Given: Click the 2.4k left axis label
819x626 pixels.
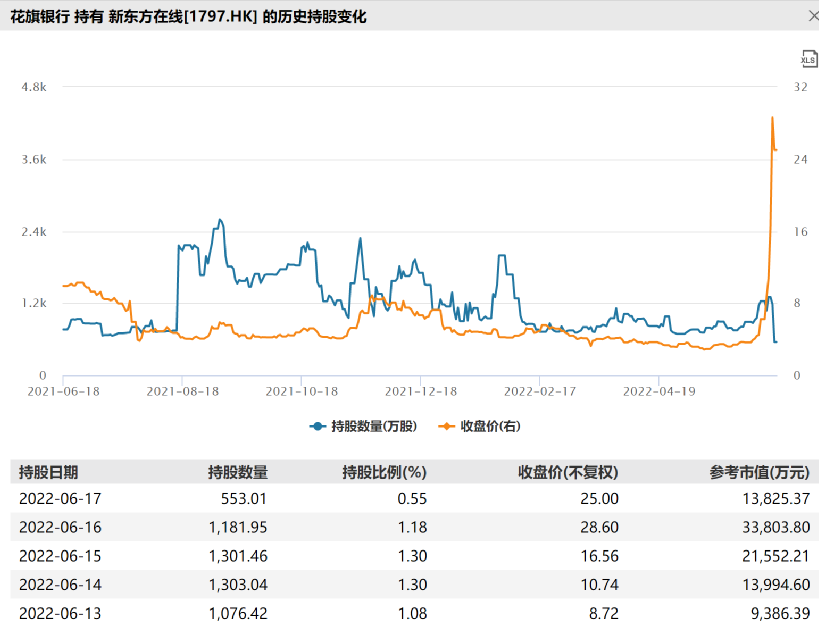Looking at the screenshot, I should coord(34,231).
